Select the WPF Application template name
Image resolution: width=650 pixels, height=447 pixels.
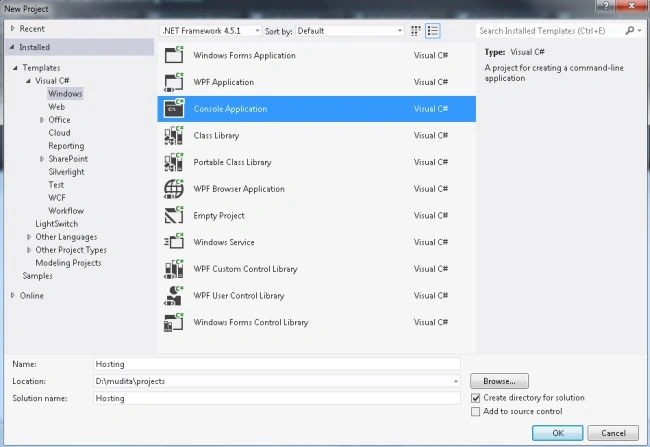pyautogui.click(x=223, y=82)
